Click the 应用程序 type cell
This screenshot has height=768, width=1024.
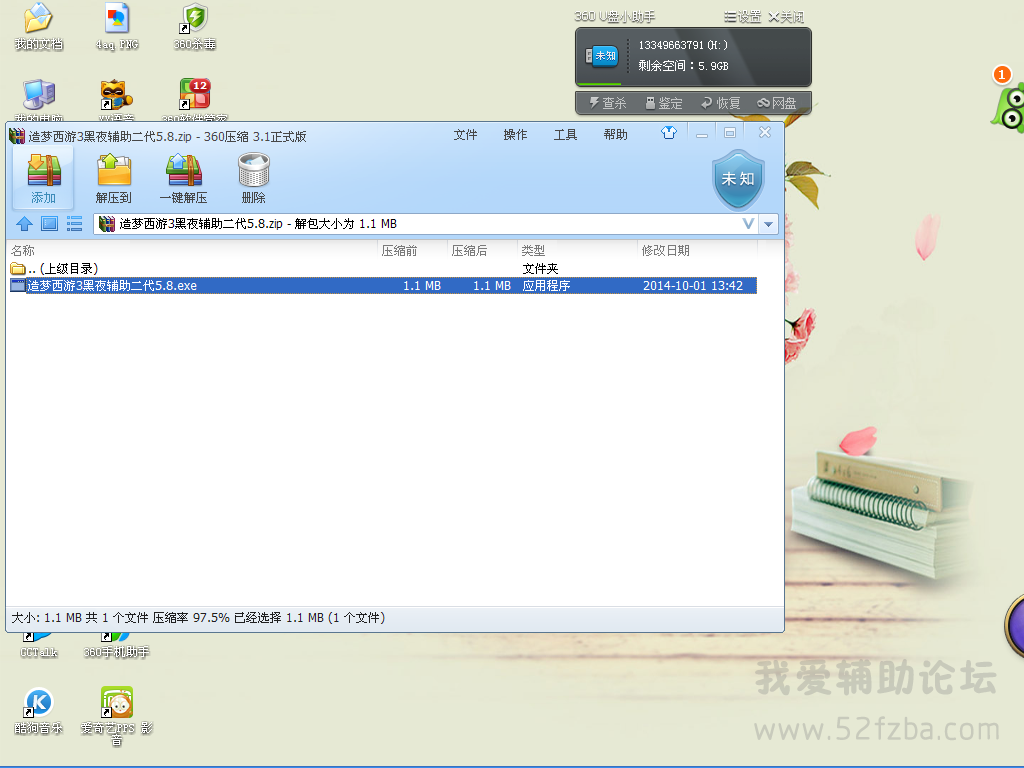(x=547, y=285)
